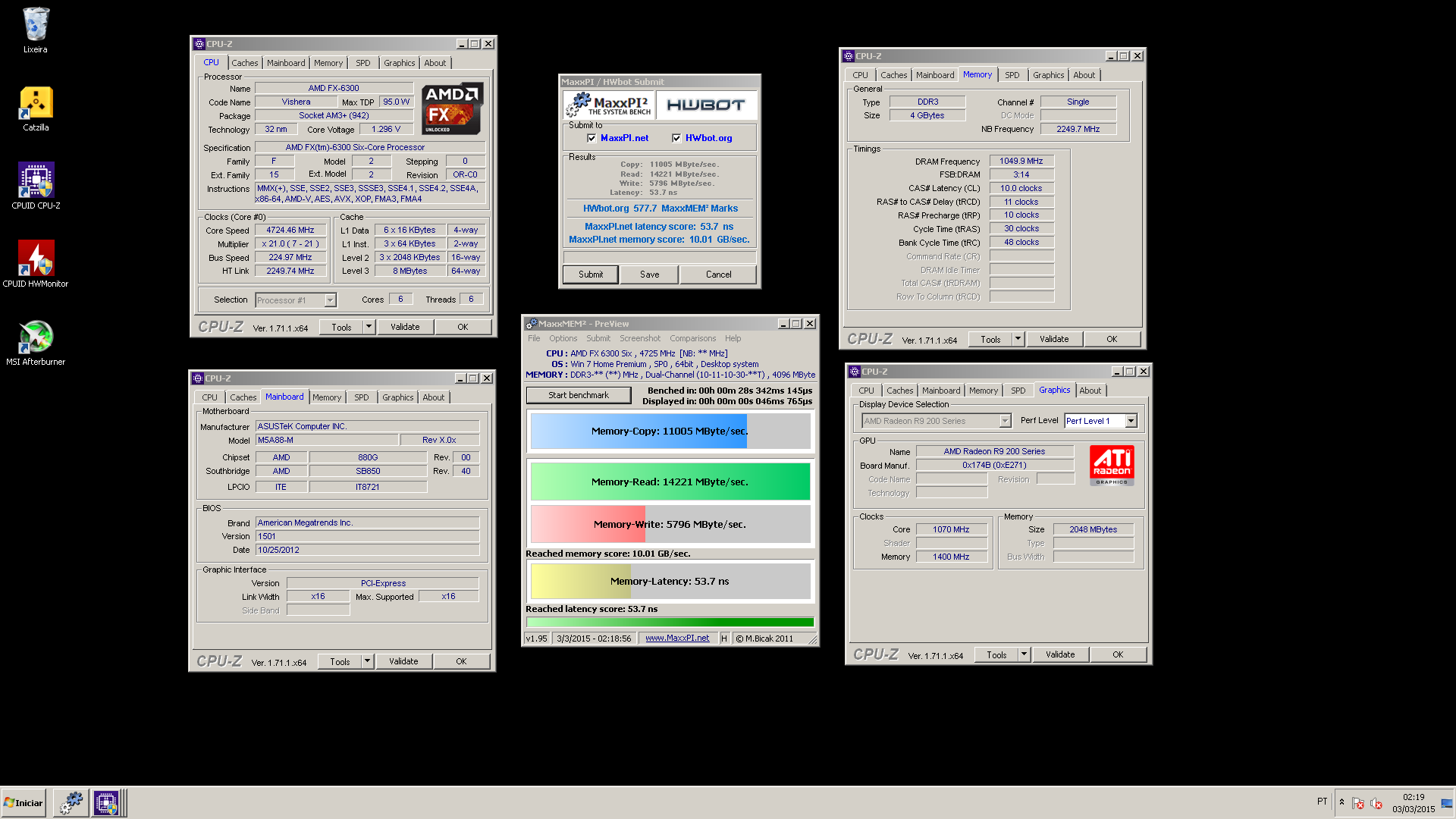Screen dimensions: 1456x819
Task: Click the Tools button in CPU window
Action: (341, 327)
